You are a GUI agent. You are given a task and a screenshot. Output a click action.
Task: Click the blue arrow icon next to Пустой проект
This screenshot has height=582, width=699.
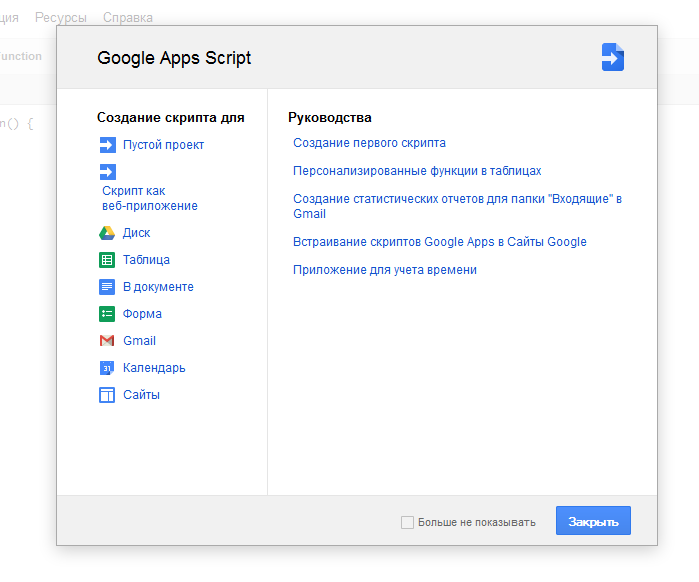point(107,145)
